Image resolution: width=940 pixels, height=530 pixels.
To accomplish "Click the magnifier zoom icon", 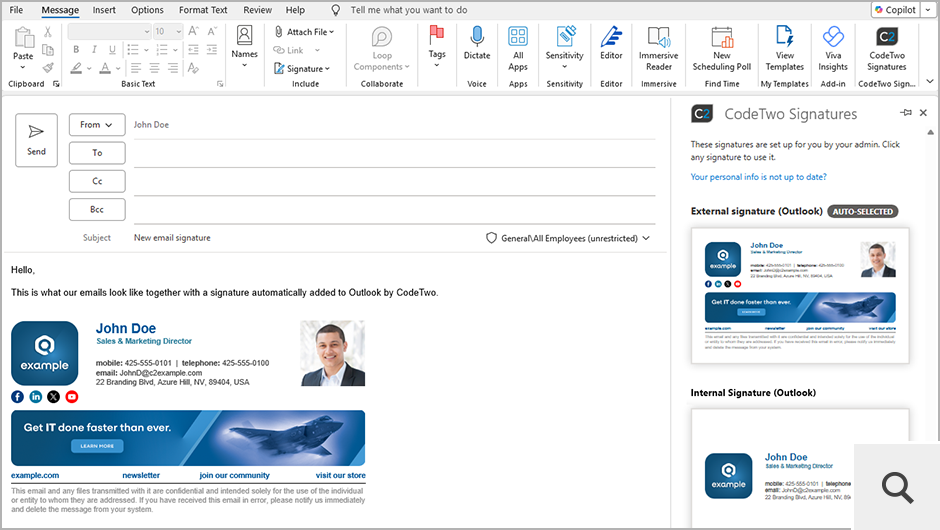I will [x=897, y=487].
